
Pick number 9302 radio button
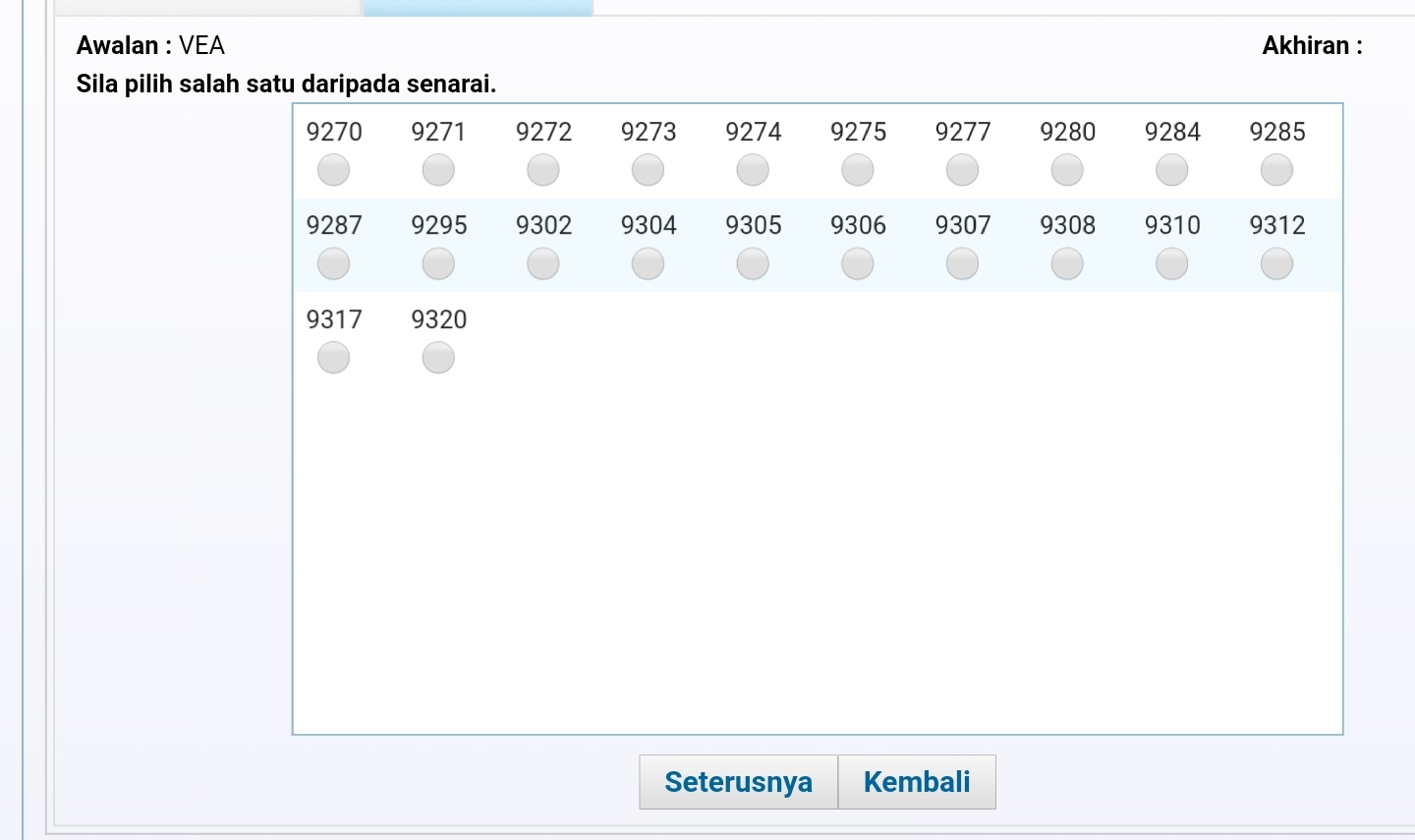pos(543,263)
